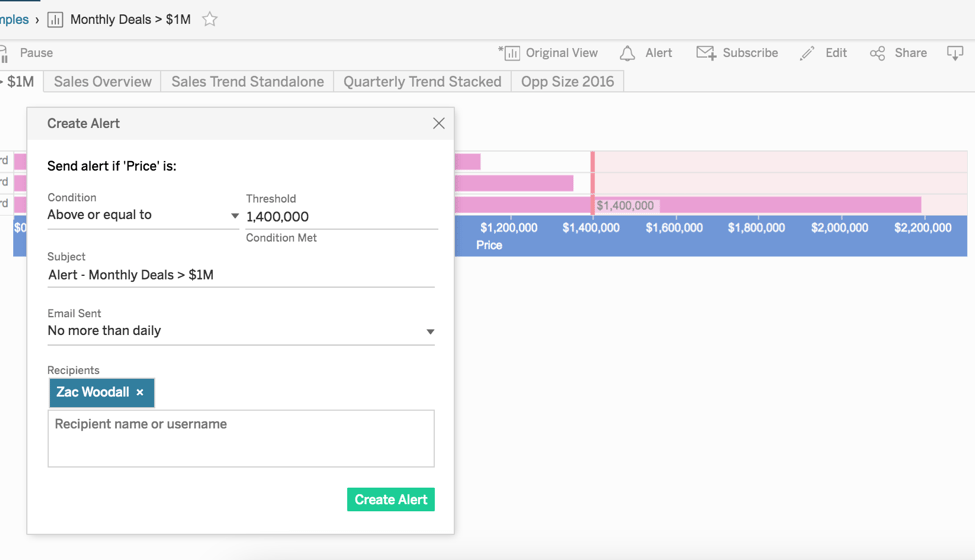Click the $1,600,000 axis label
The image size is (975, 560).
click(x=674, y=227)
